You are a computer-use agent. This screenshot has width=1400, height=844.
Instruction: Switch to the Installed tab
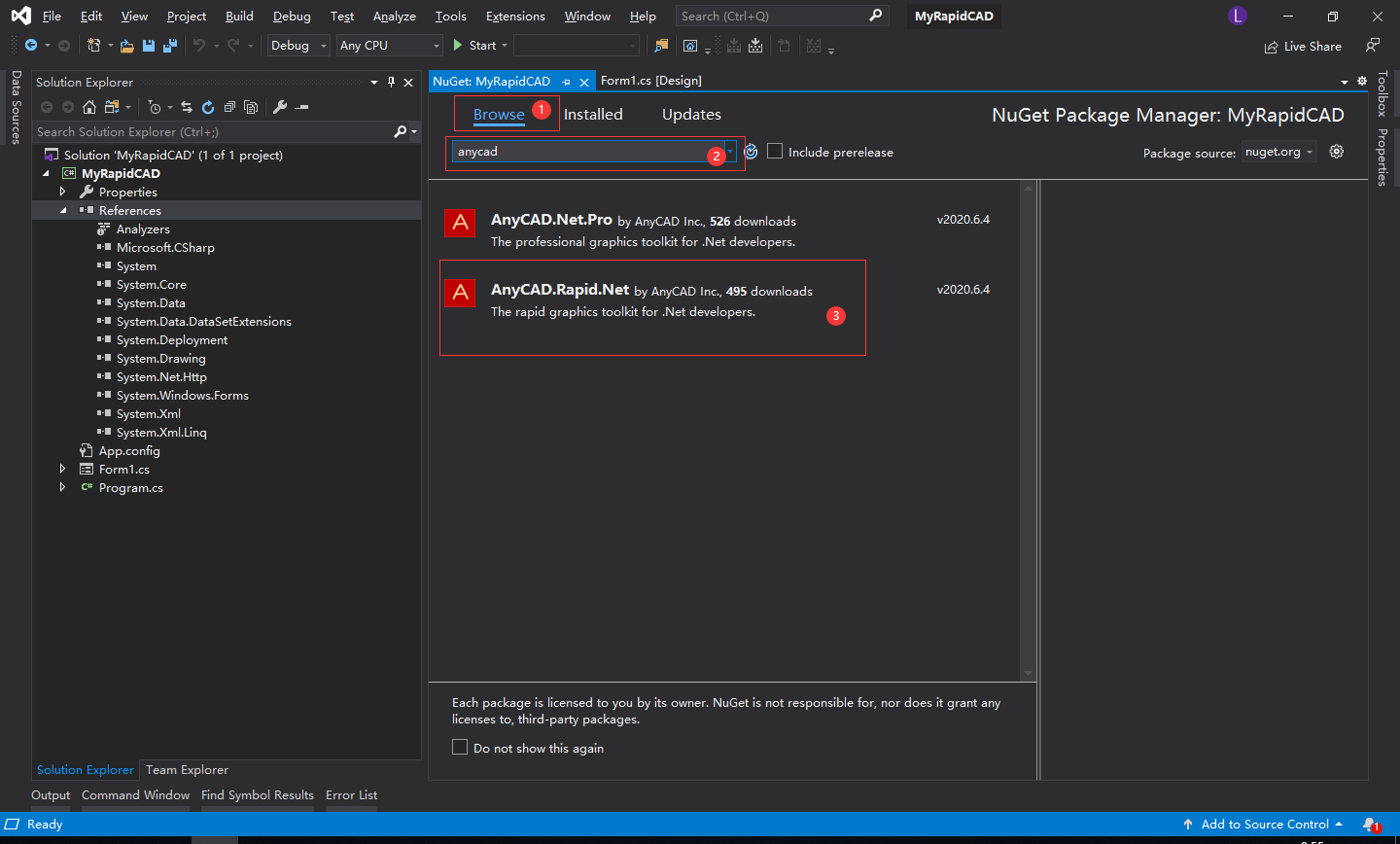pyautogui.click(x=593, y=114)
